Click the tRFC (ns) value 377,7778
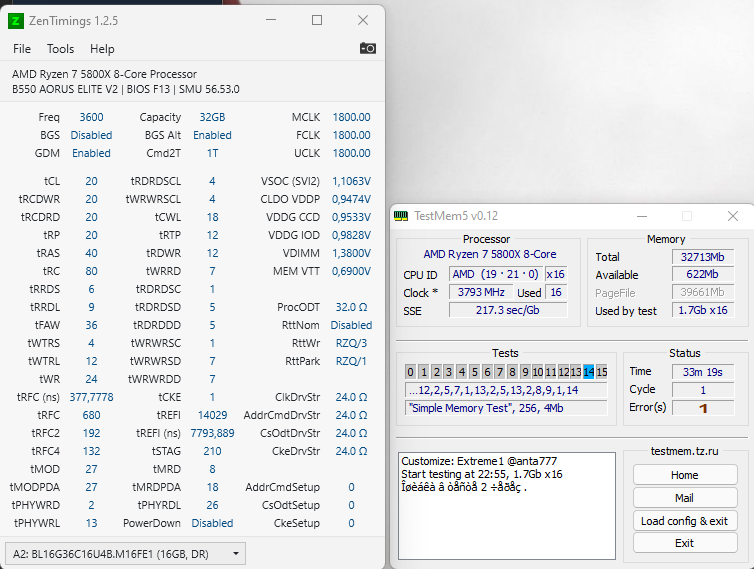Image resolution: width=754 pixels, height=569 pixels. tap(91, 397)
